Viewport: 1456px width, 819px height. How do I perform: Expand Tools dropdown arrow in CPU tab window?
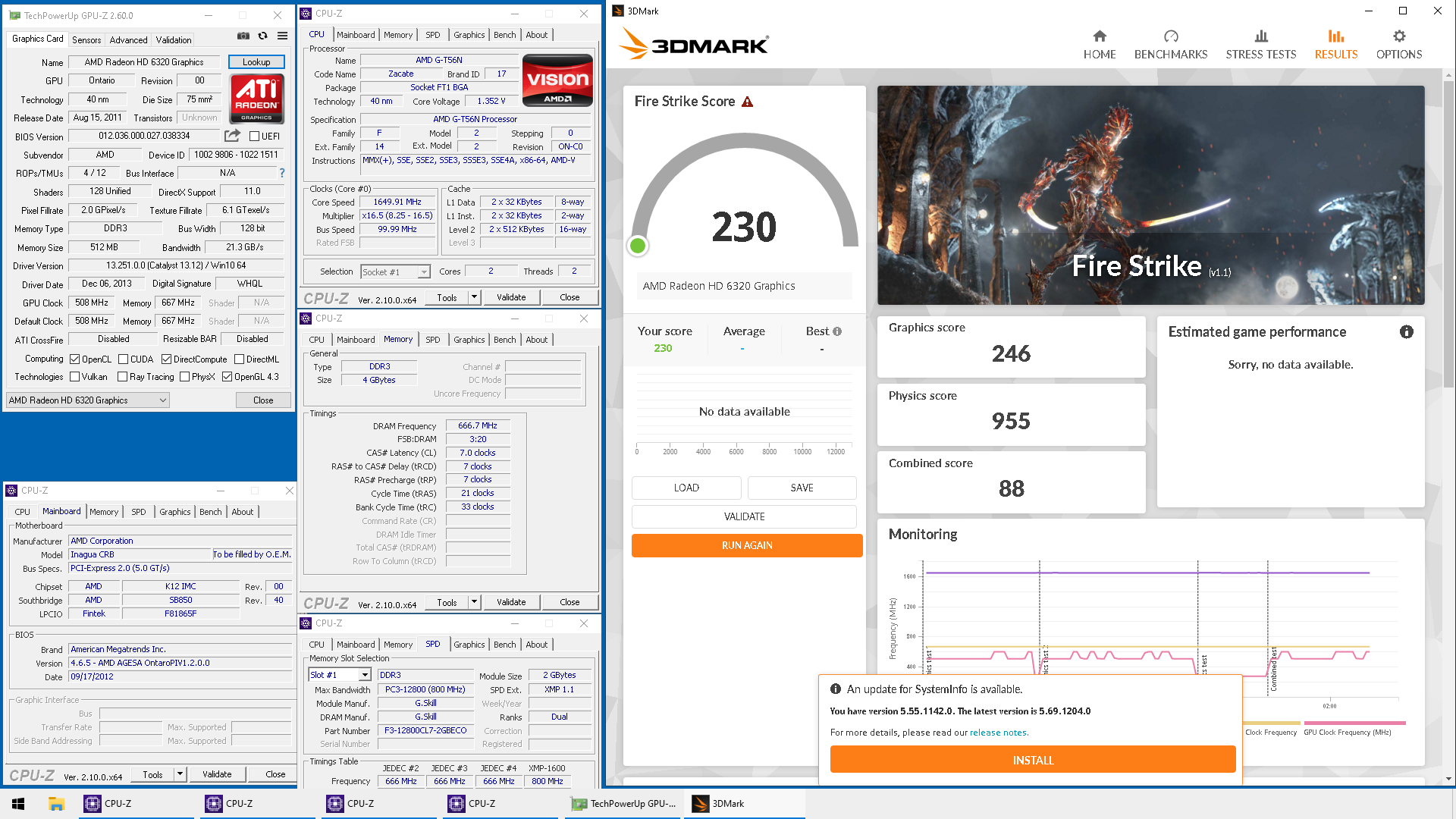click(474, 297)
